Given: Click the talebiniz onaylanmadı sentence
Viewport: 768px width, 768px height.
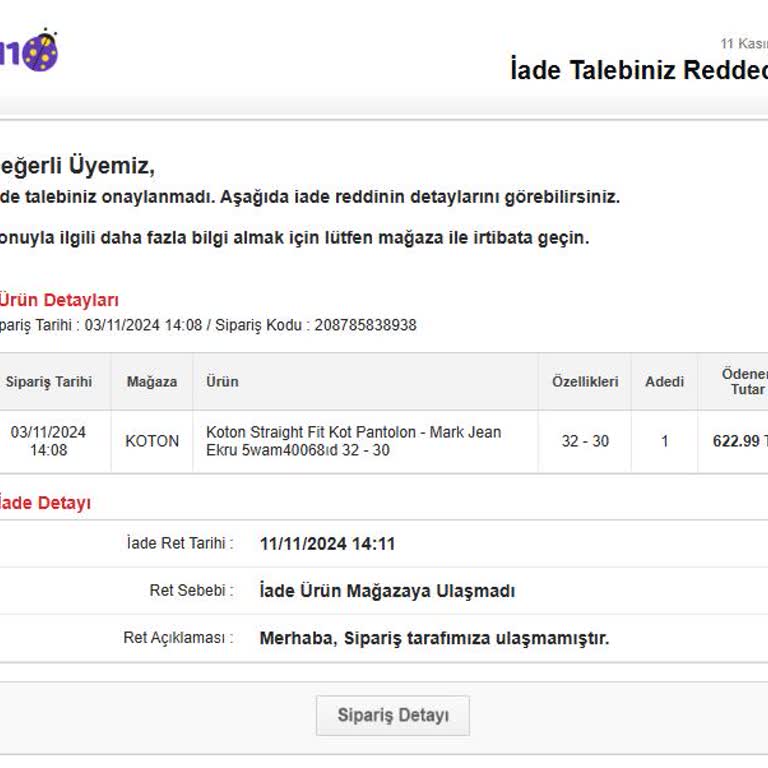Looking at the screenshot, I should 310,197.
